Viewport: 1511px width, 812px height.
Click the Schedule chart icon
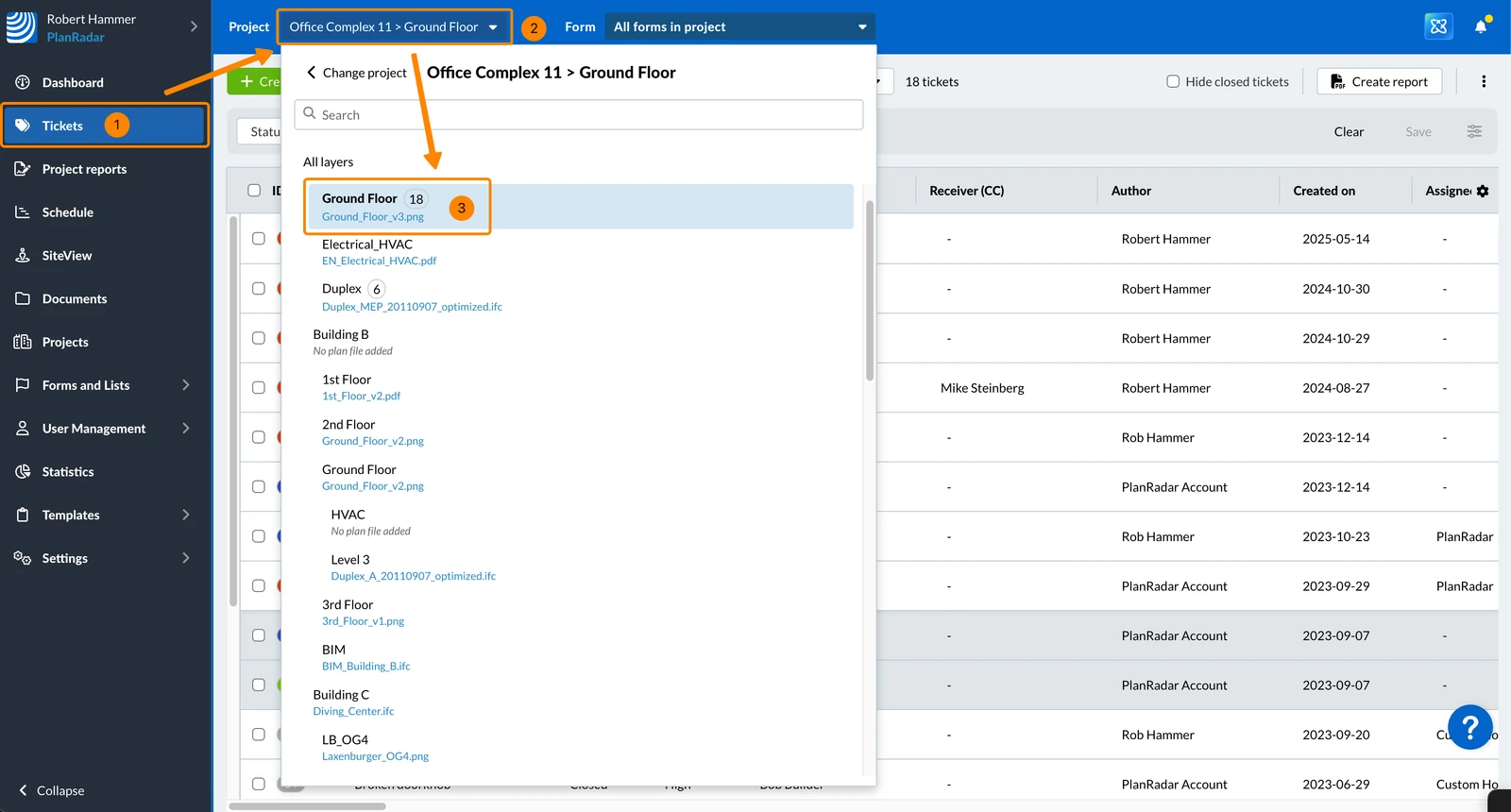[23, 212]
